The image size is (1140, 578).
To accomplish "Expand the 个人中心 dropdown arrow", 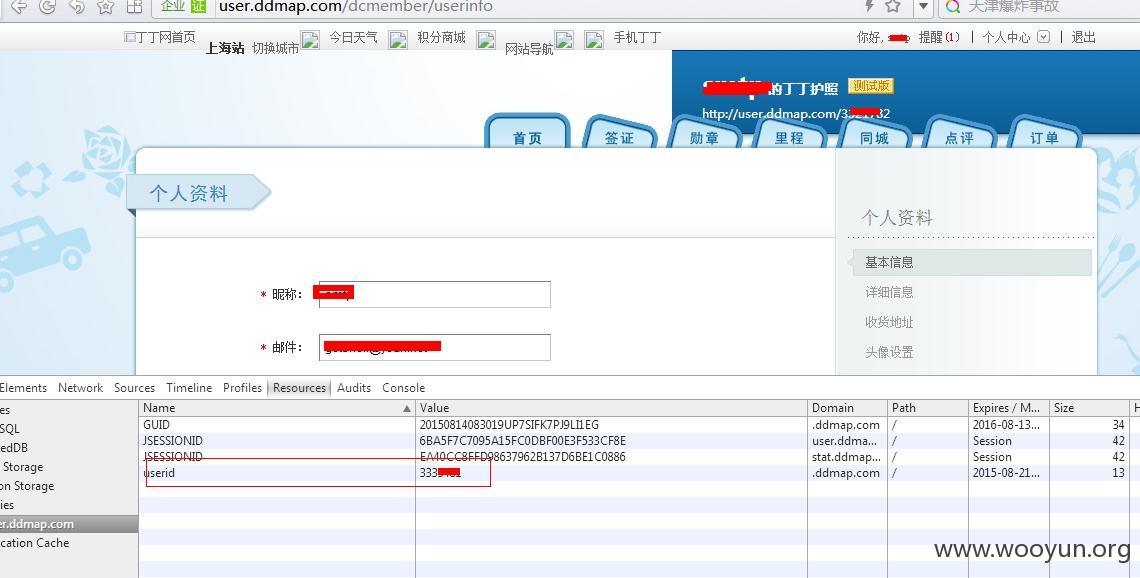I will 1043,36.
